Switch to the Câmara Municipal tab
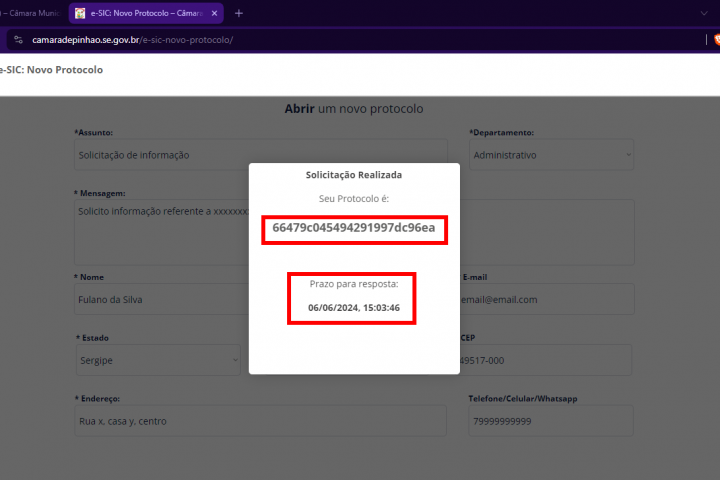The height and width of the screenshot is (480, 720). (x=30, y=13)
